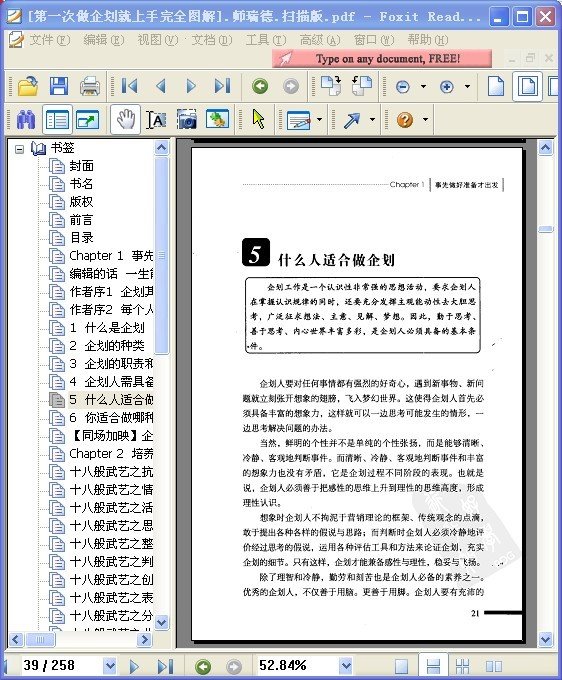Open a file with the folder icon
This screenshot has width=562, height=680.
point(28,86)
